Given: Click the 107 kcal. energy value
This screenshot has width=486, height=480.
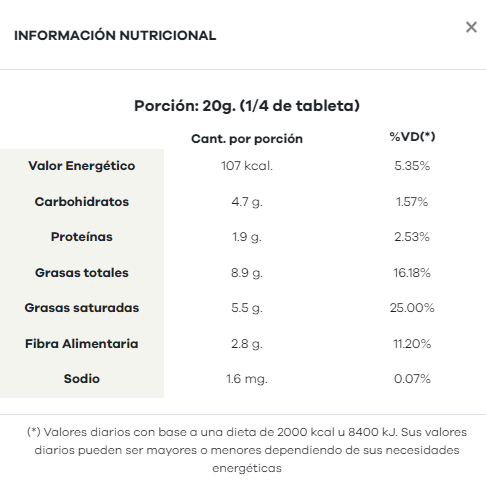Looking at the screenshot, I should tap(247, 166).
